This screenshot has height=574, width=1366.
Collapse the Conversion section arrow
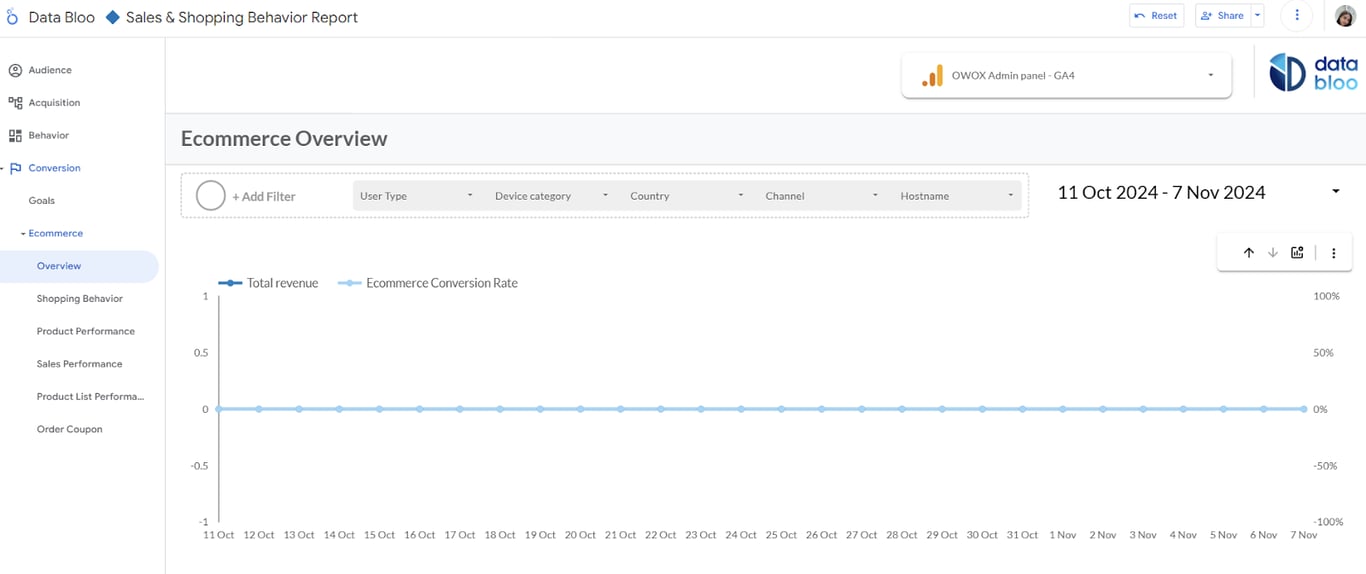pyautogui.click(x=3, y=168)
